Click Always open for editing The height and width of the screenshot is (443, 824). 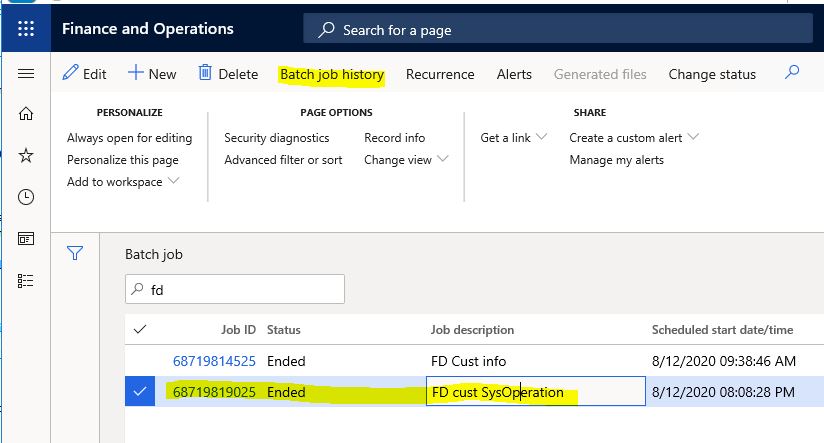click(x=129, y=138)
